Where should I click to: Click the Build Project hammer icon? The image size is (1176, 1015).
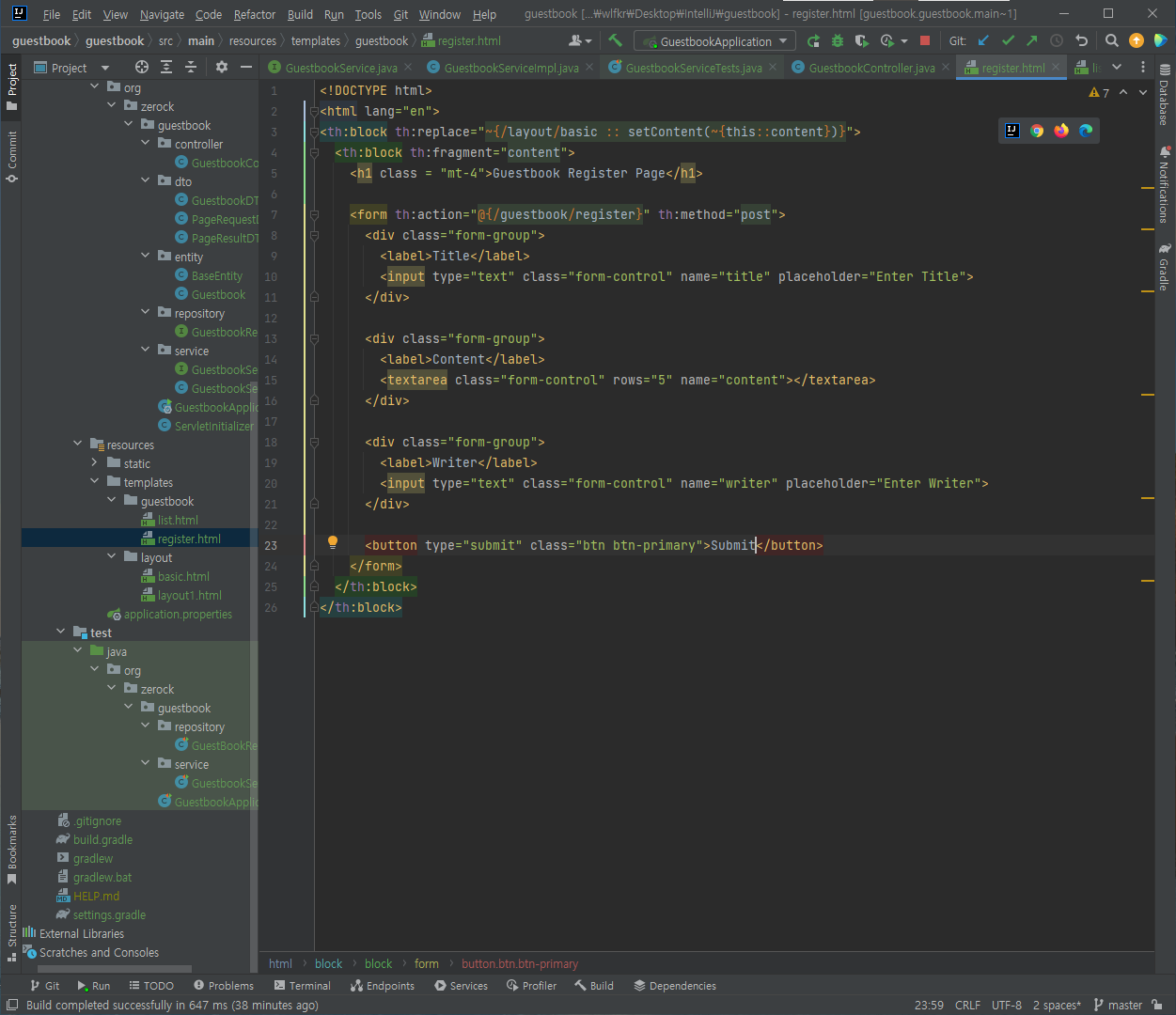pos(615,40)
